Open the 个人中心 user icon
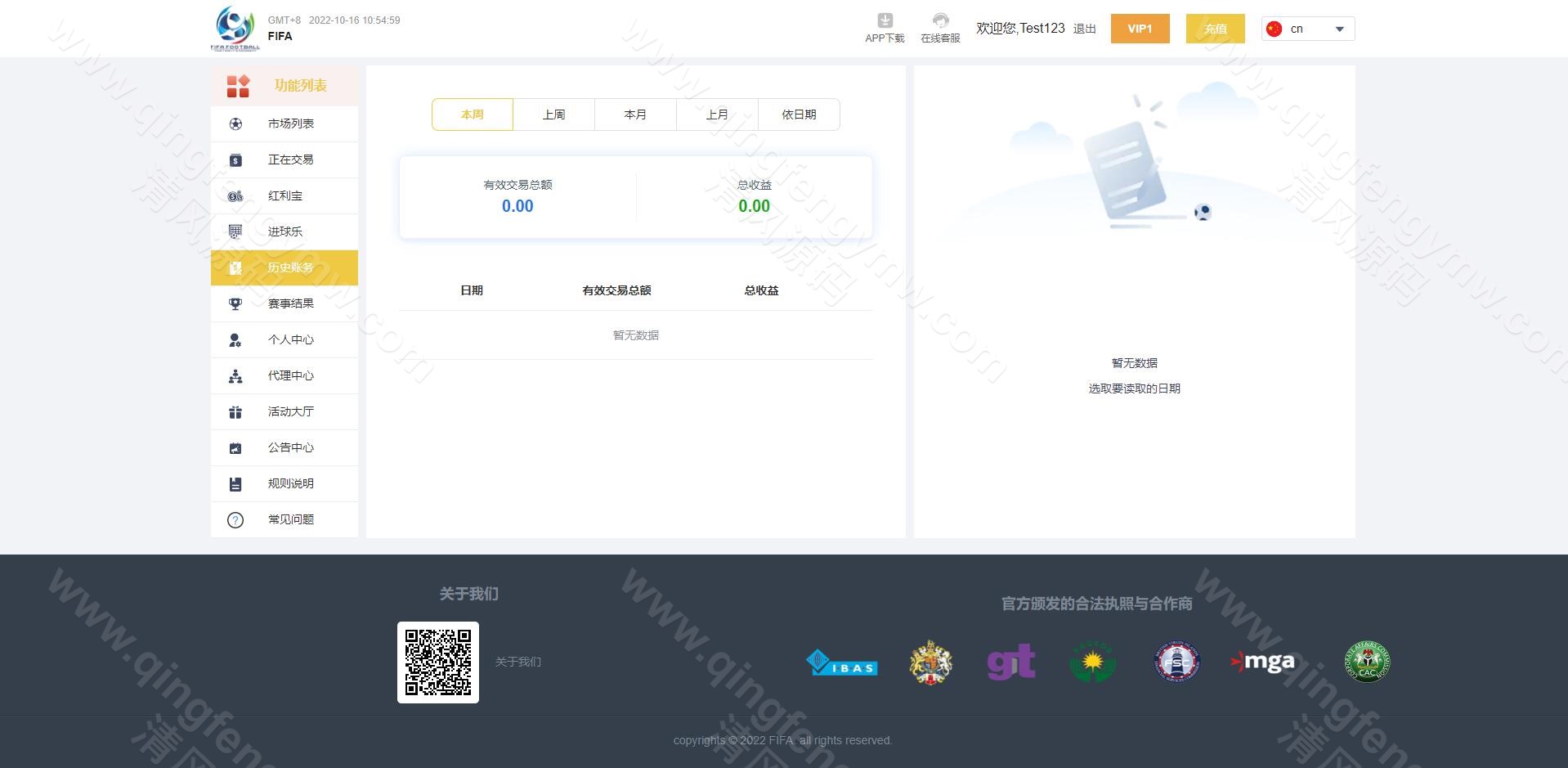 pyautogui.click(x=235, y=339)
